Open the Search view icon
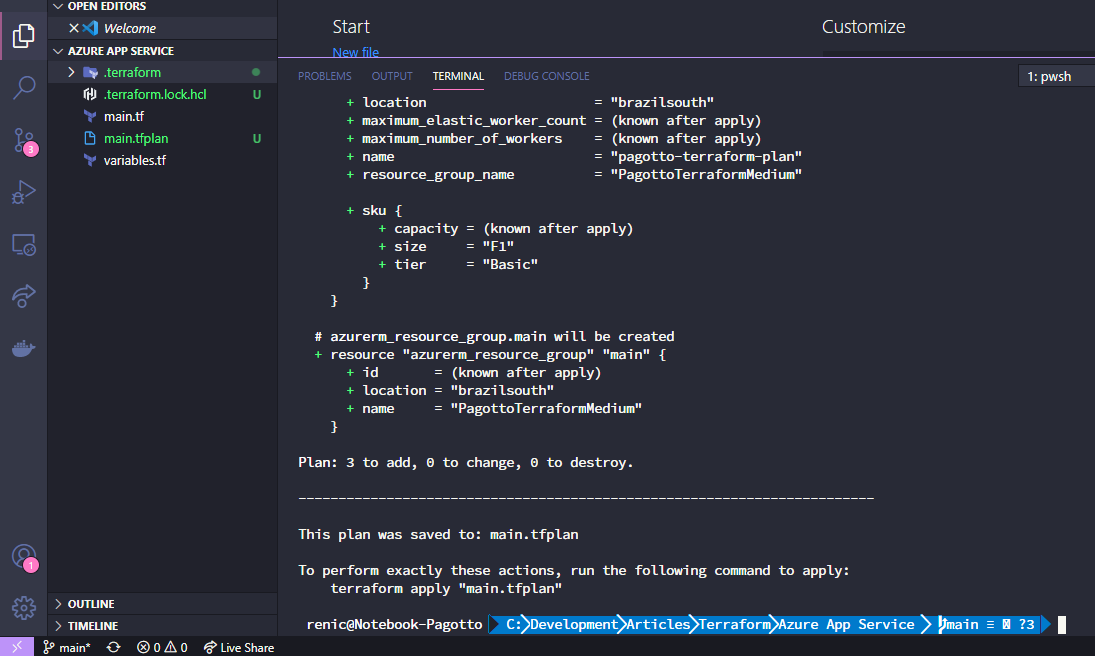This screenshot has width=1095, height=656. point(24,87)
